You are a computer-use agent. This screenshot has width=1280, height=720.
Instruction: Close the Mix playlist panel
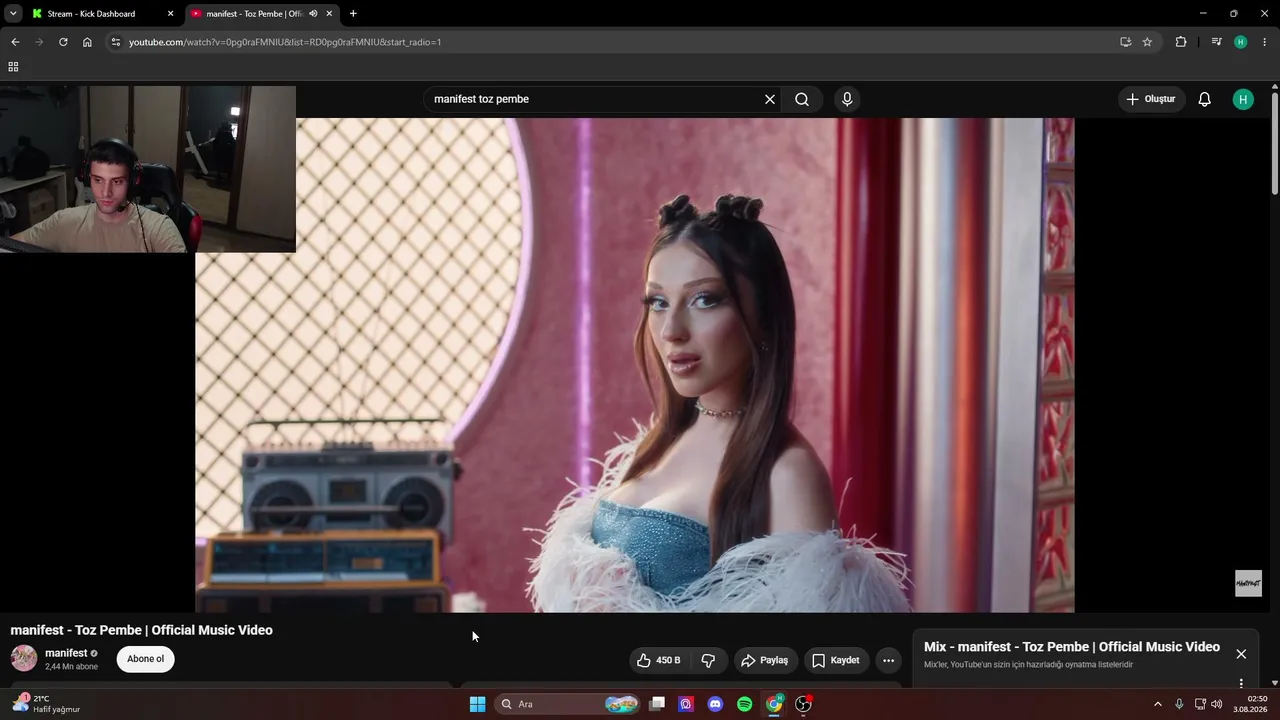pyautogui.click(x=1241, y=654)
